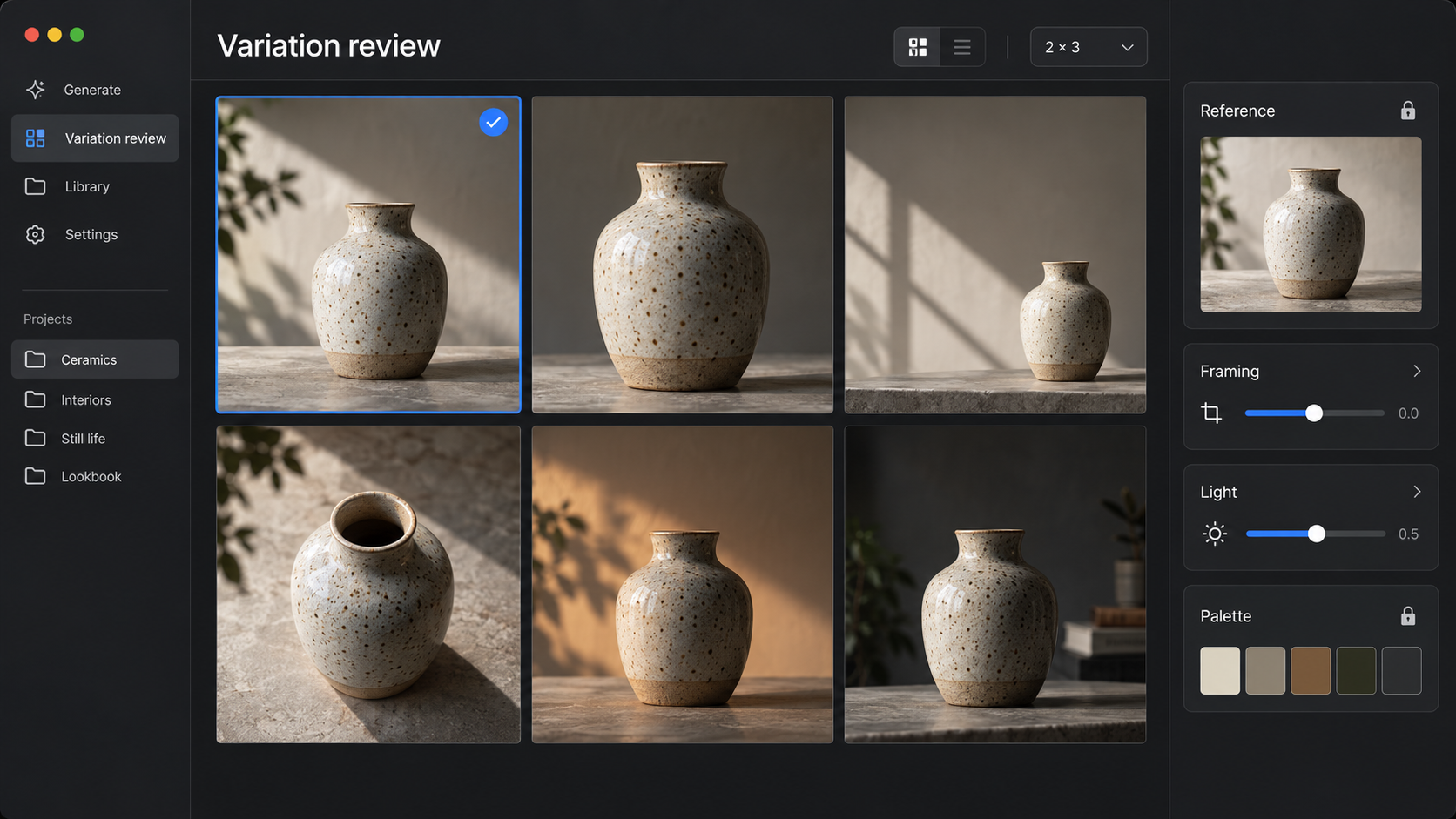This screenshot has width=1456, height=819.
Task: Expand the Light panel chevron
Action: [x=1417, y=492]
